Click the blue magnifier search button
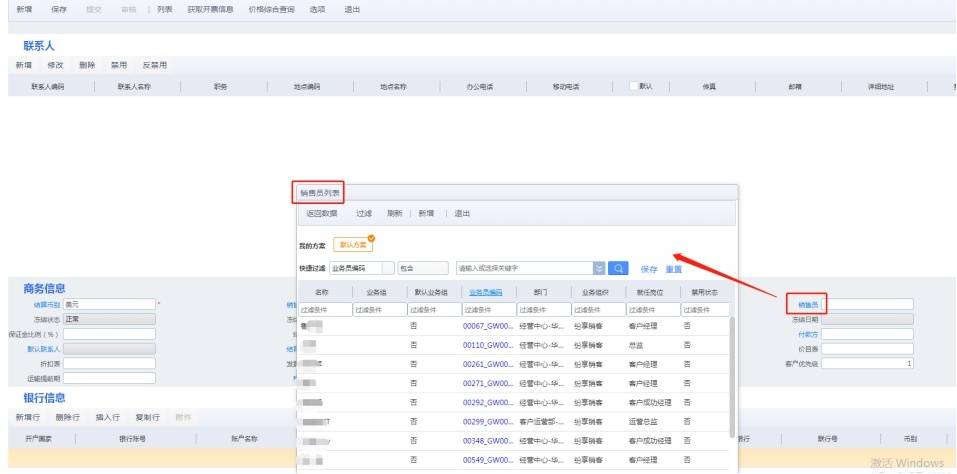 coord(618,268)
